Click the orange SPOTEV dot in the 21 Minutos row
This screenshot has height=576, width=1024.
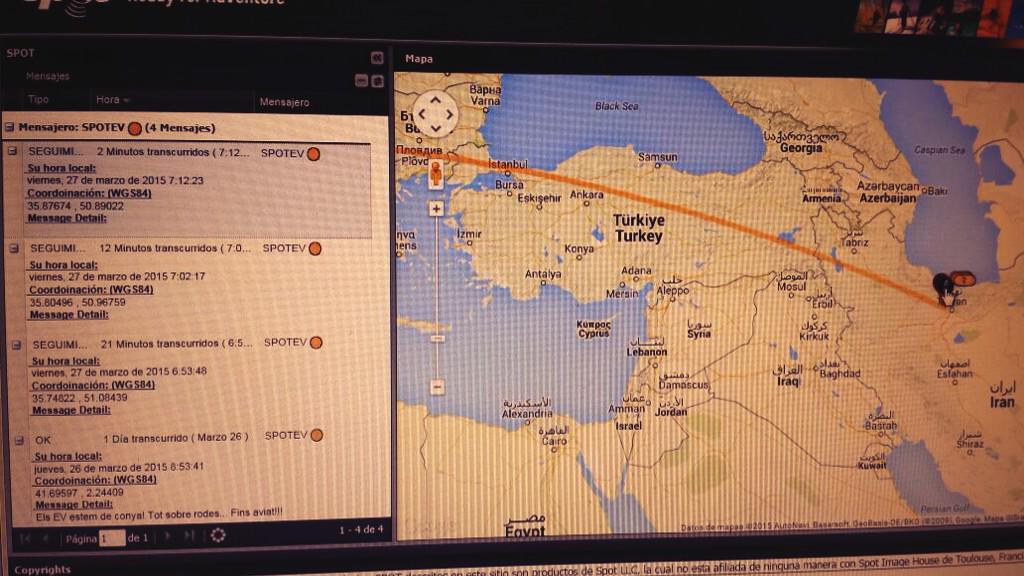[x=316, y=343]
